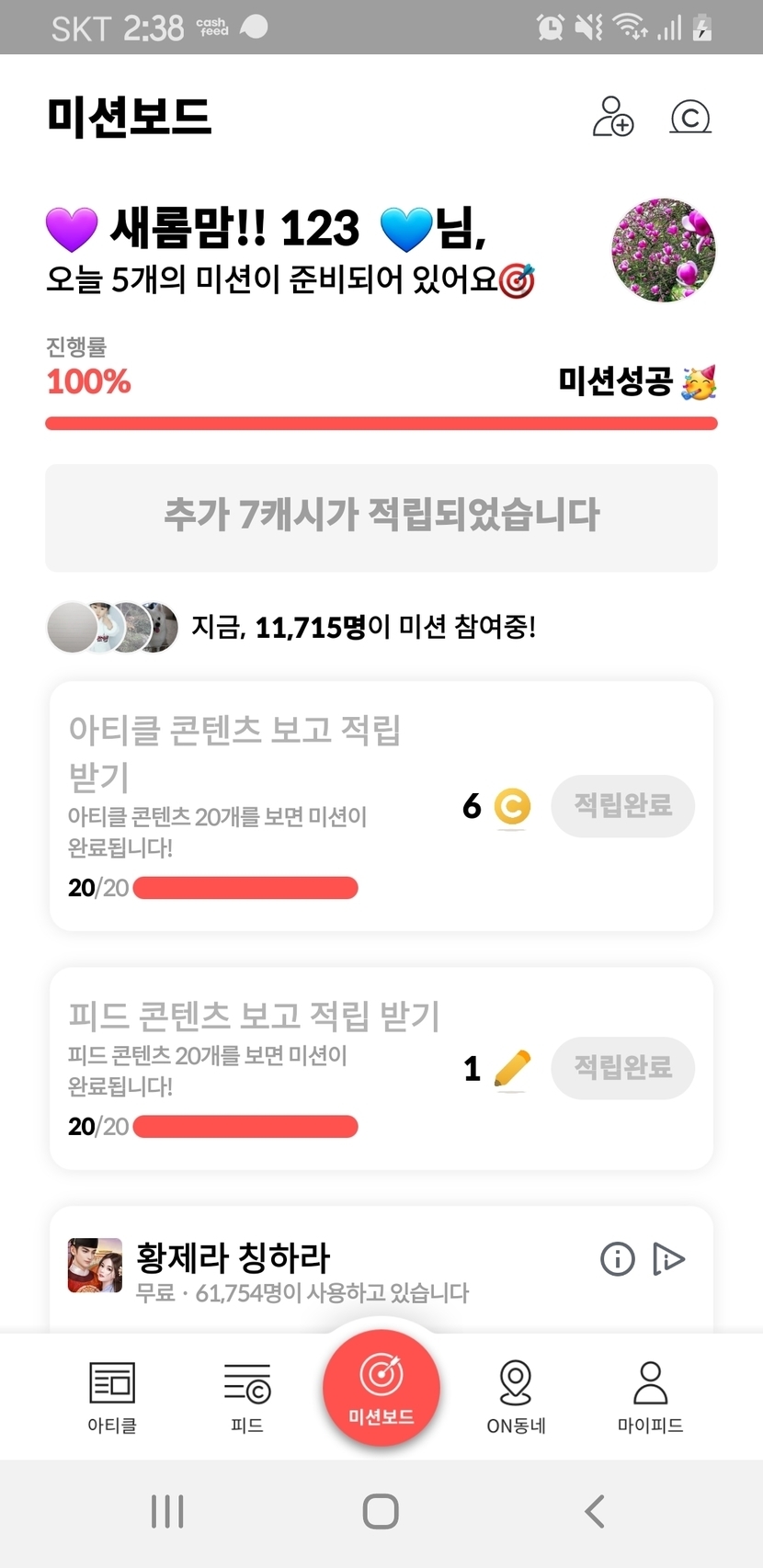Tap 적립완료 on the article mission

pos(622,806)
